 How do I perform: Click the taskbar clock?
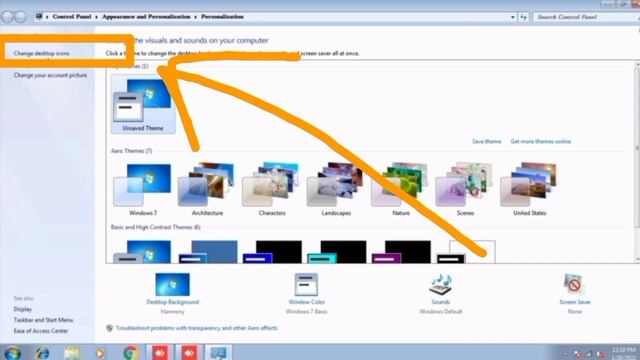[624, 353]
